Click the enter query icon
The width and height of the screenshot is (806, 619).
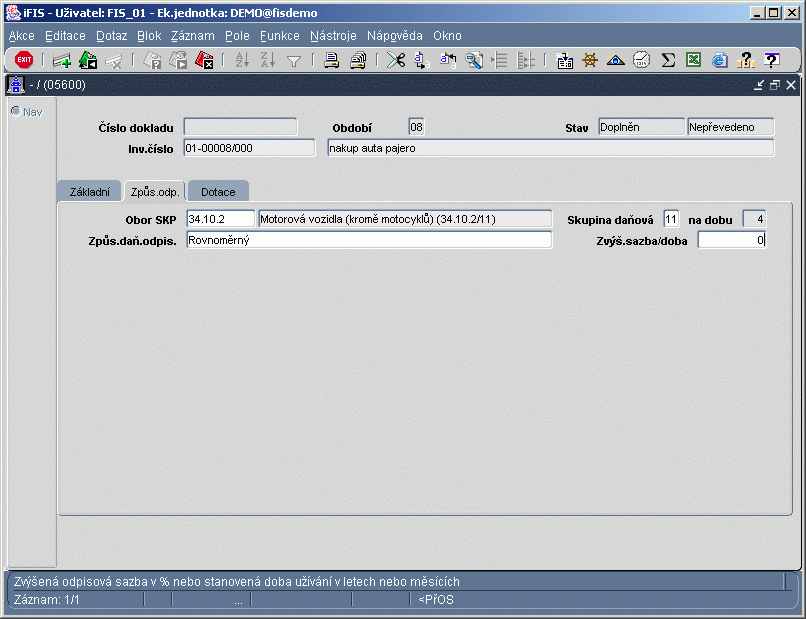[x=152, y=61]
